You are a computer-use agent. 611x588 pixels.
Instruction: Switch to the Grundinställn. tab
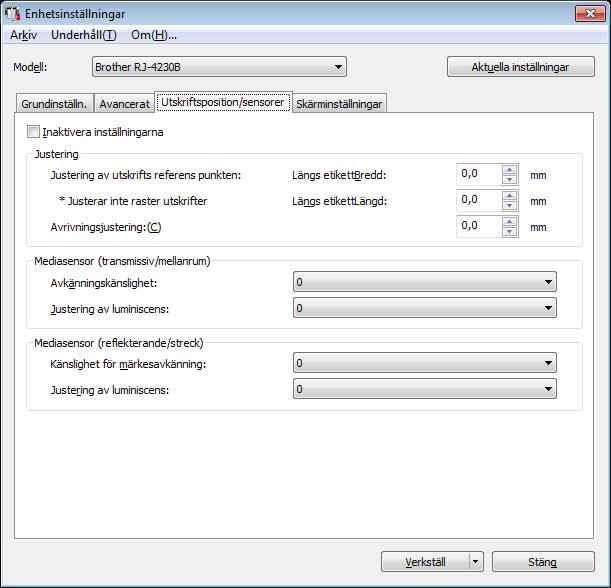(54, 104)
